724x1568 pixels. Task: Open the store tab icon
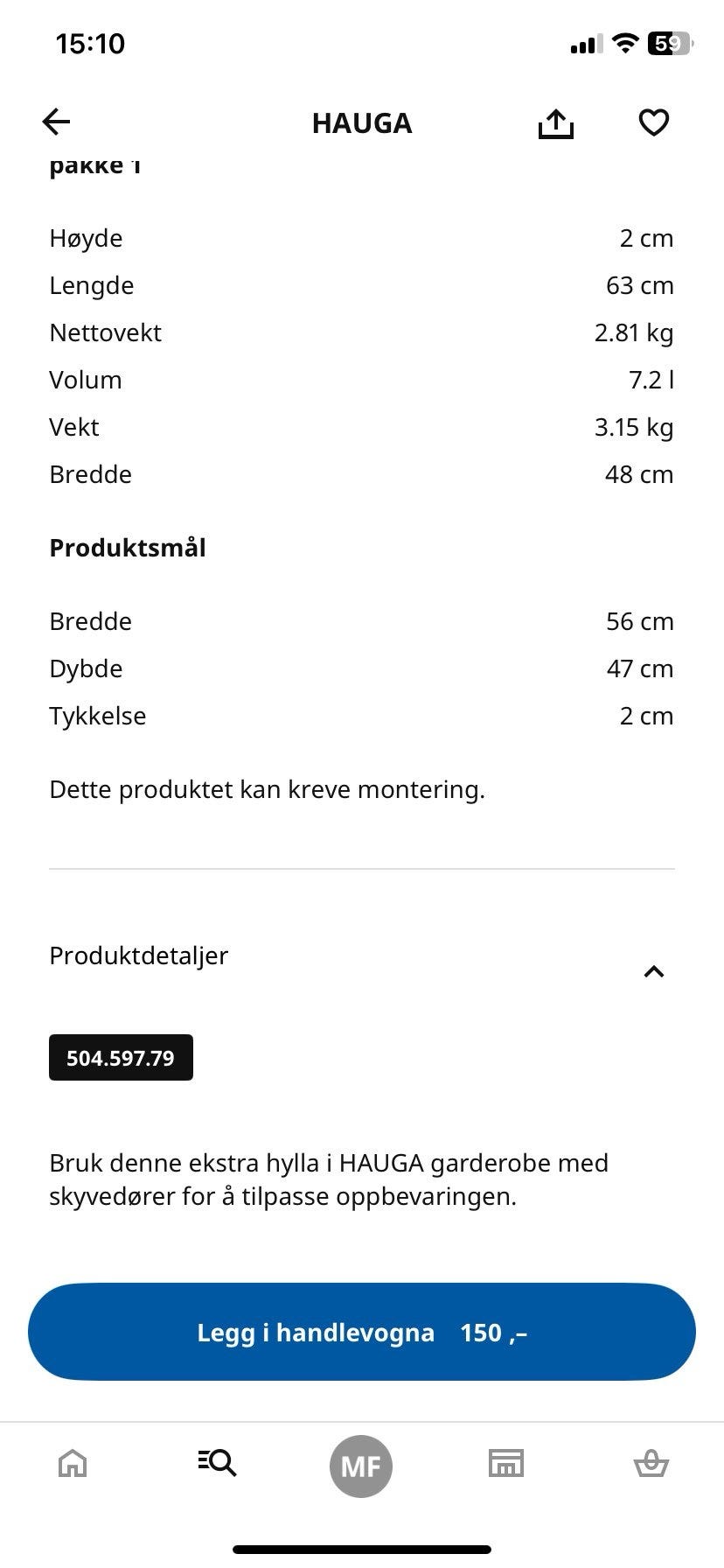506,1462
